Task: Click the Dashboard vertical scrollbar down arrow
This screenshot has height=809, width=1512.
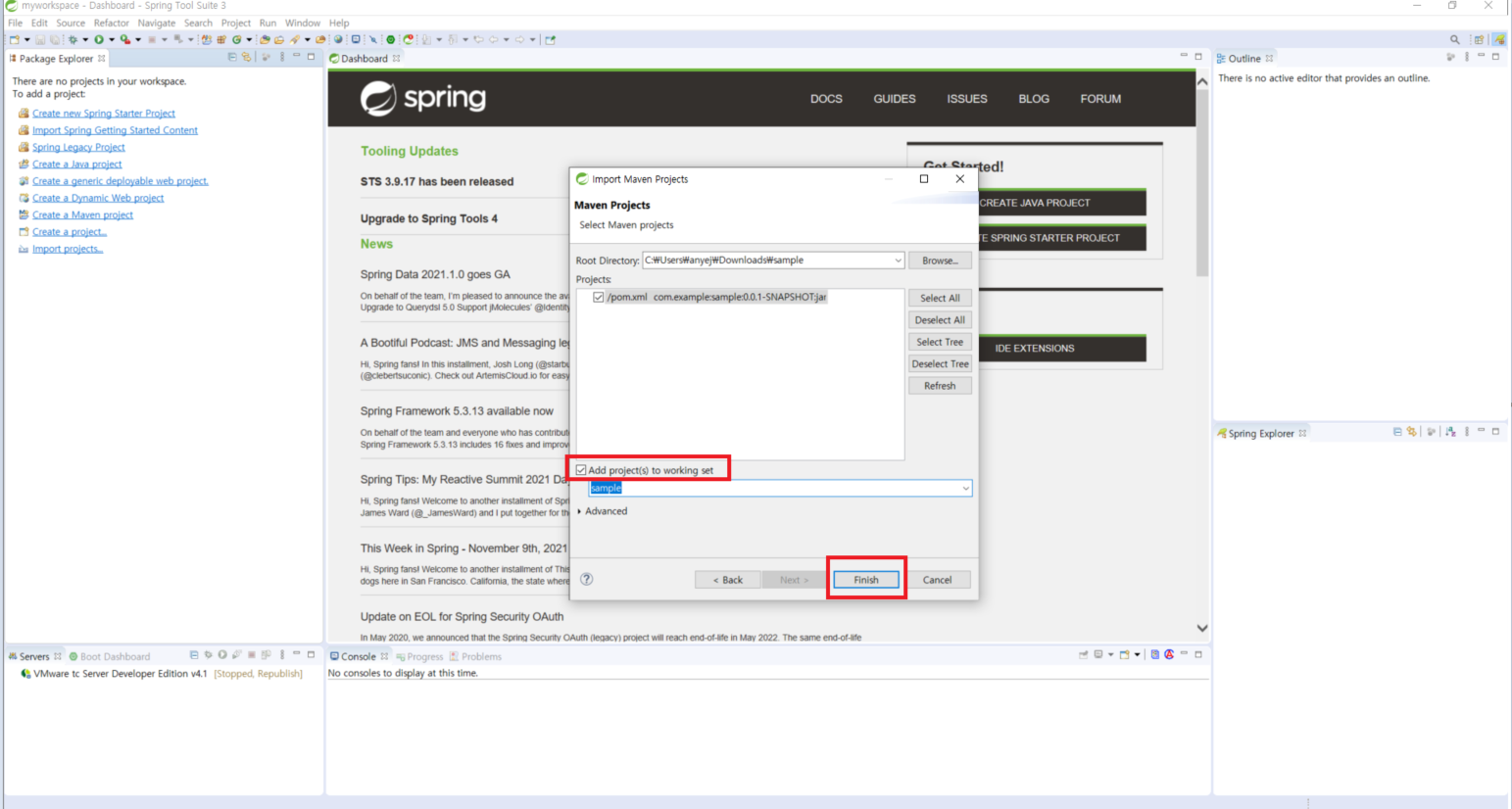Action: (1202, 628)
